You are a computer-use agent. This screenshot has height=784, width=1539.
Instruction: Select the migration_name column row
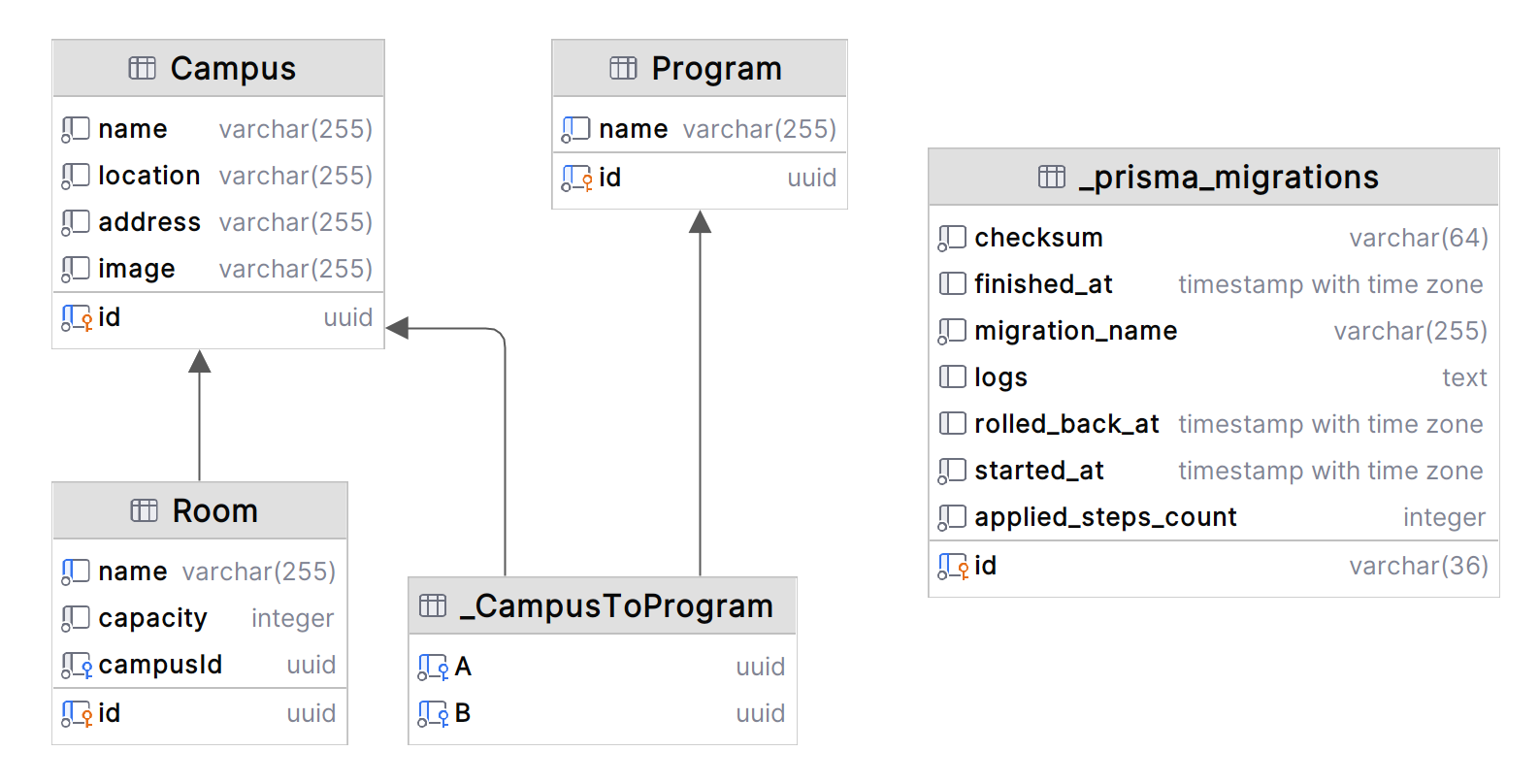(x=1075, y=331)
